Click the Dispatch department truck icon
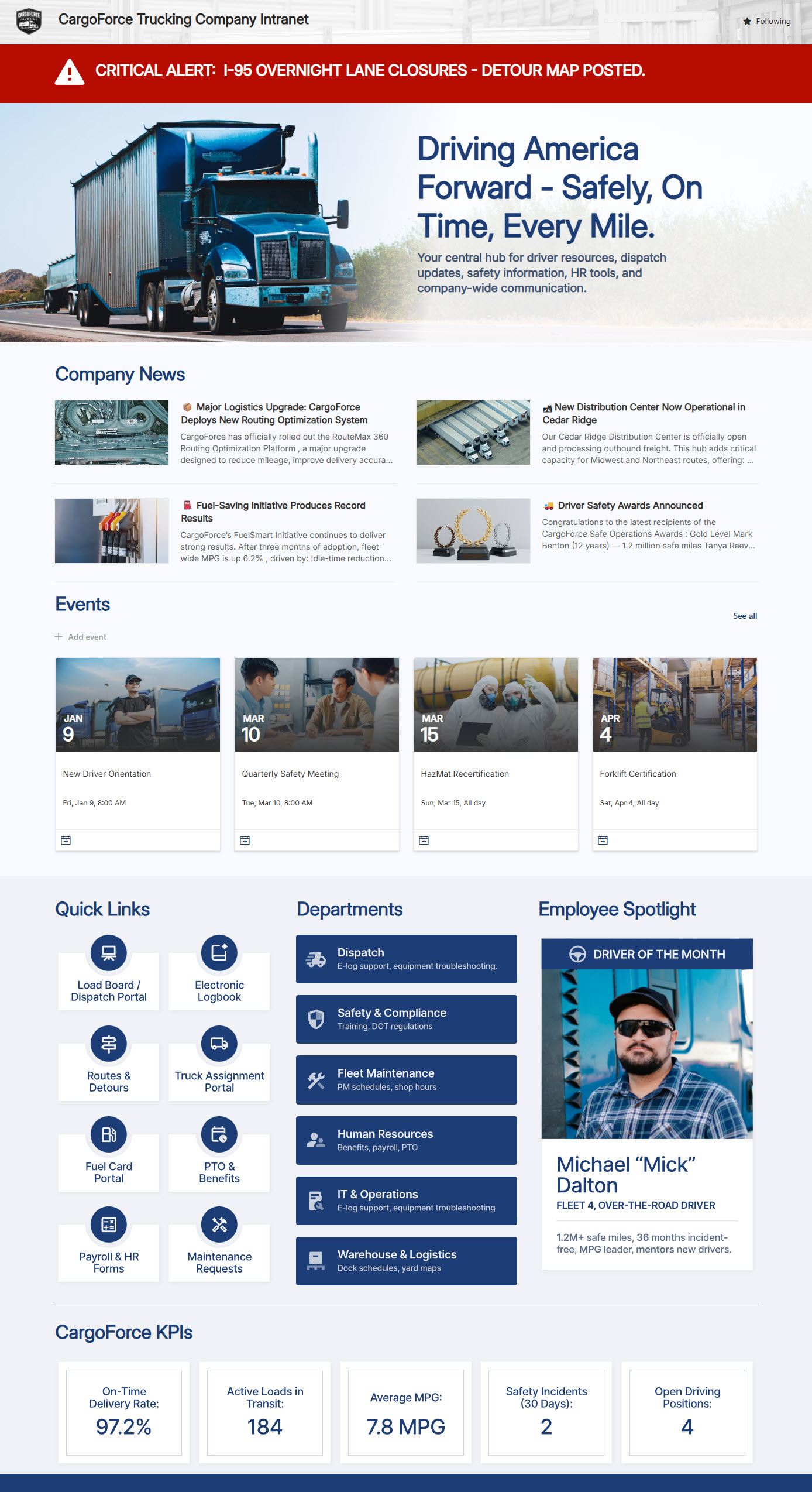812x1492 pixels. pos(316,959)
